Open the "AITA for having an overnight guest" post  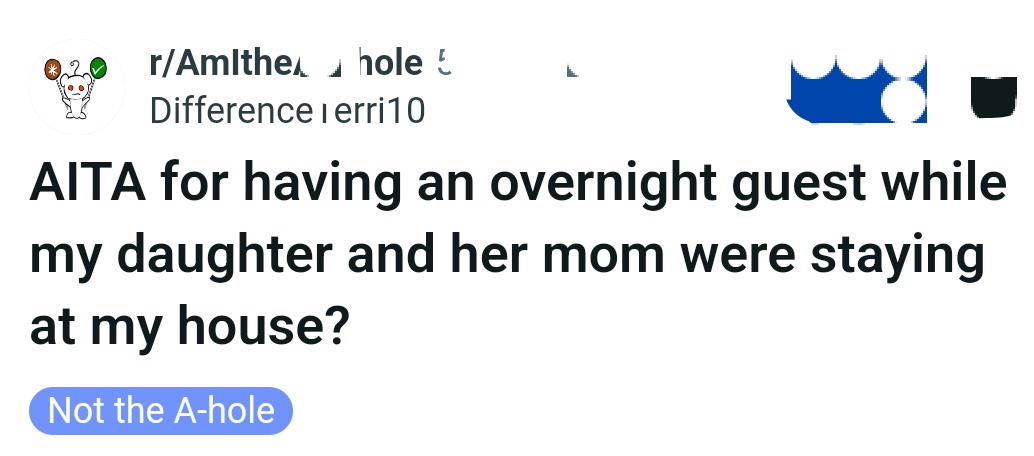(517, 256)
